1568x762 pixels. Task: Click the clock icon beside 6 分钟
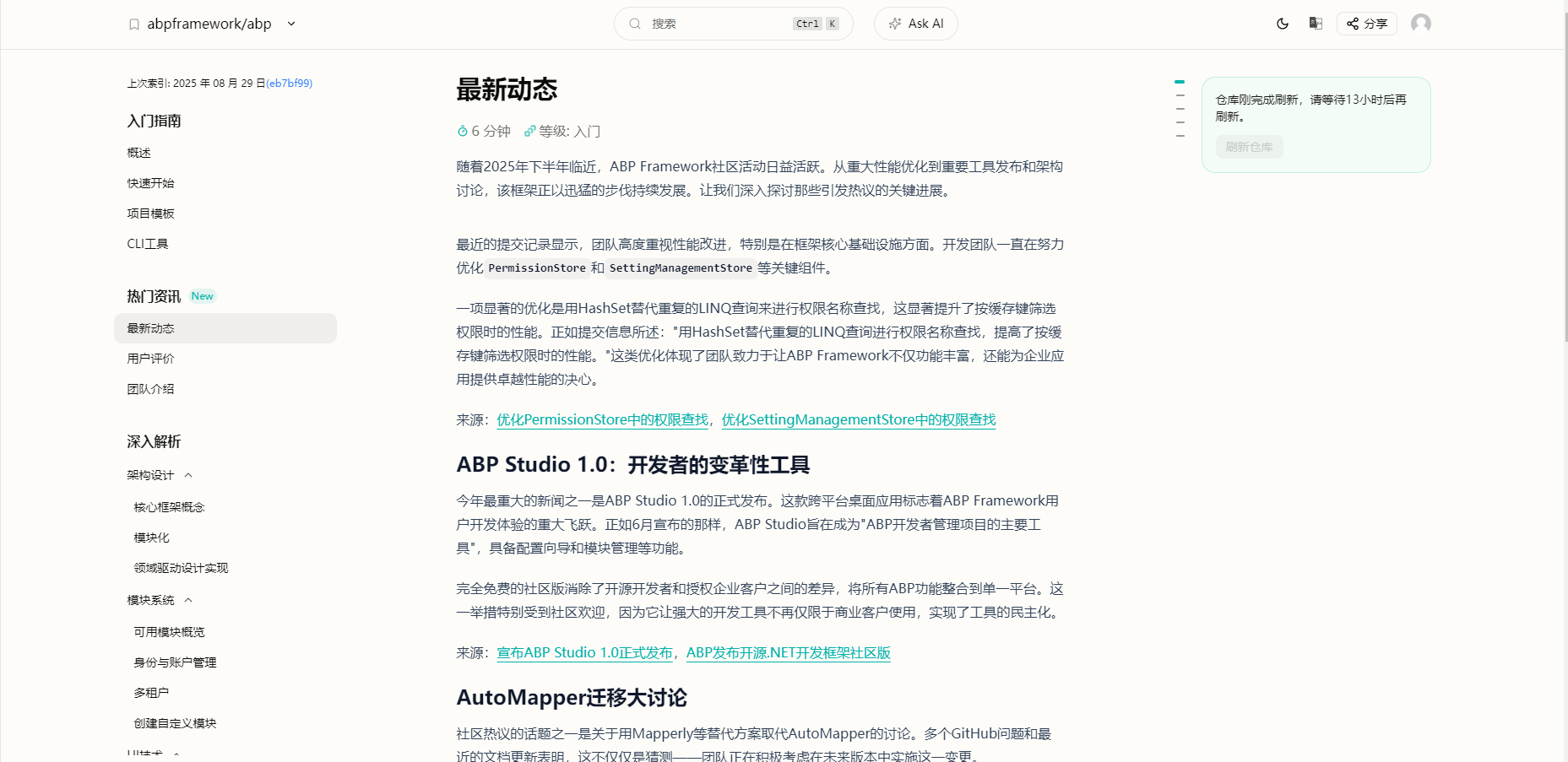click(463, 132)
